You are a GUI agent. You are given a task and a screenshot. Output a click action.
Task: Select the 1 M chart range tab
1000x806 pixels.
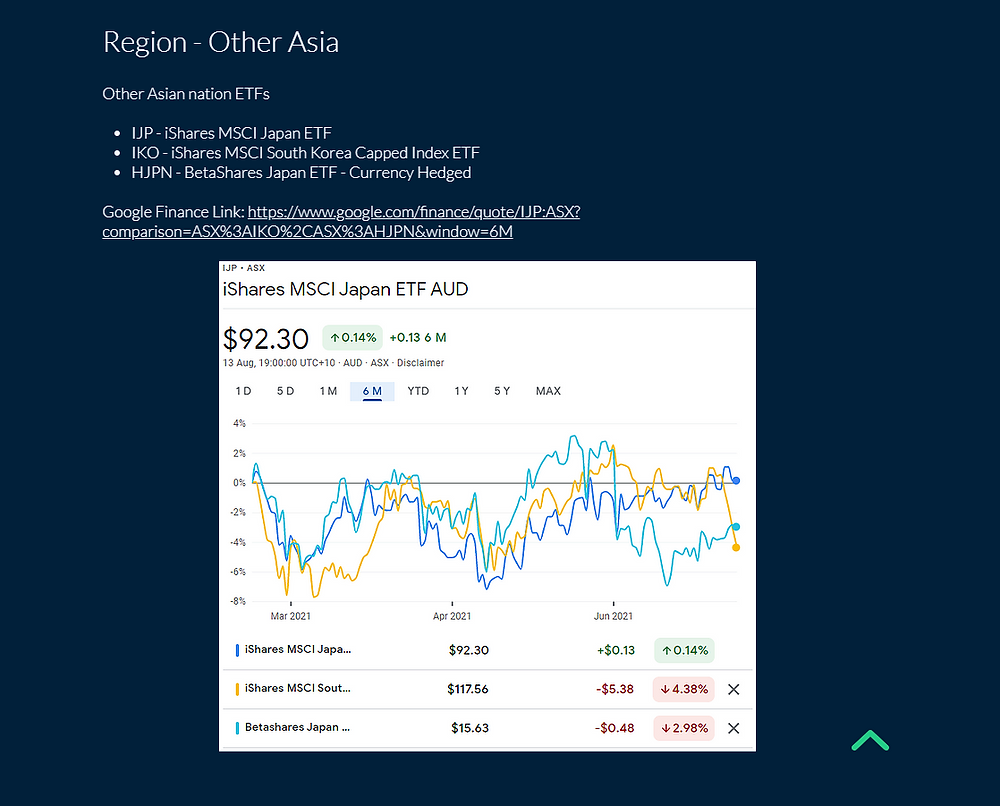pos(328,391)
